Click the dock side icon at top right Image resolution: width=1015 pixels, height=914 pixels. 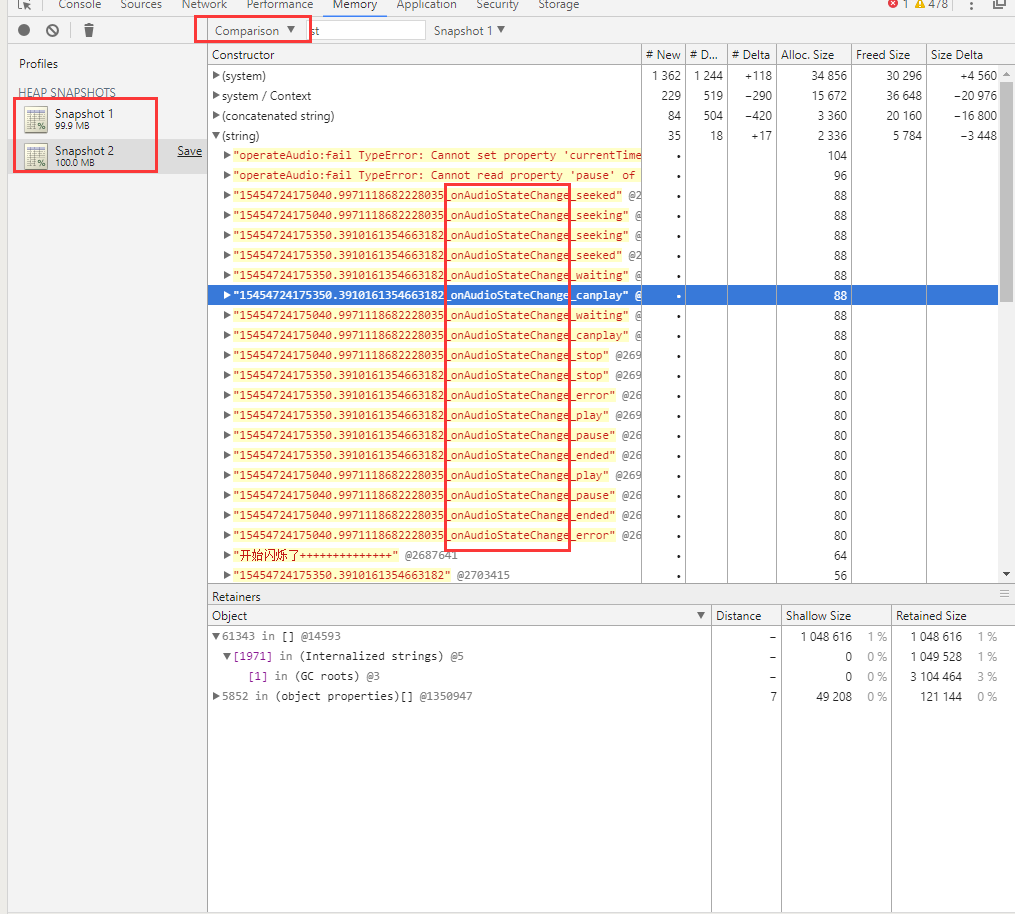point(999,5)
